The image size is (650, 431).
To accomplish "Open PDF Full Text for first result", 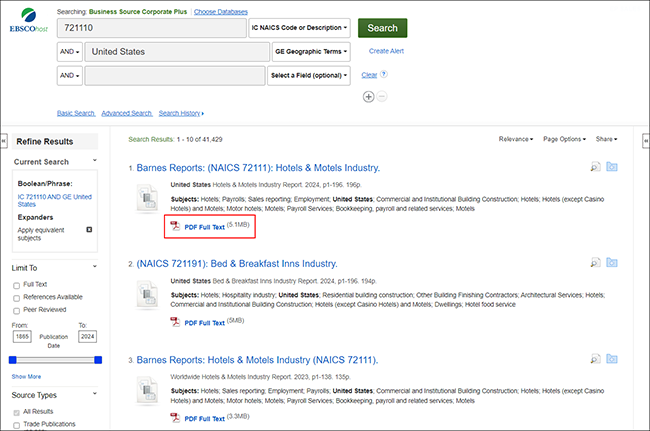I will coord(204,227).
